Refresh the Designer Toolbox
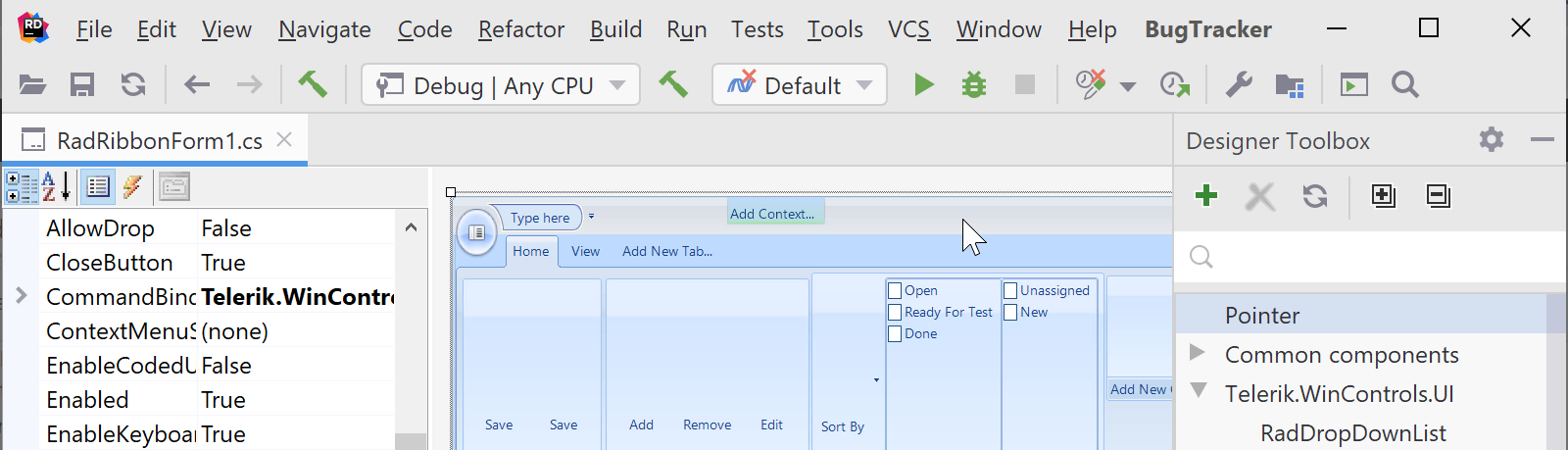 click(1315, 196)
